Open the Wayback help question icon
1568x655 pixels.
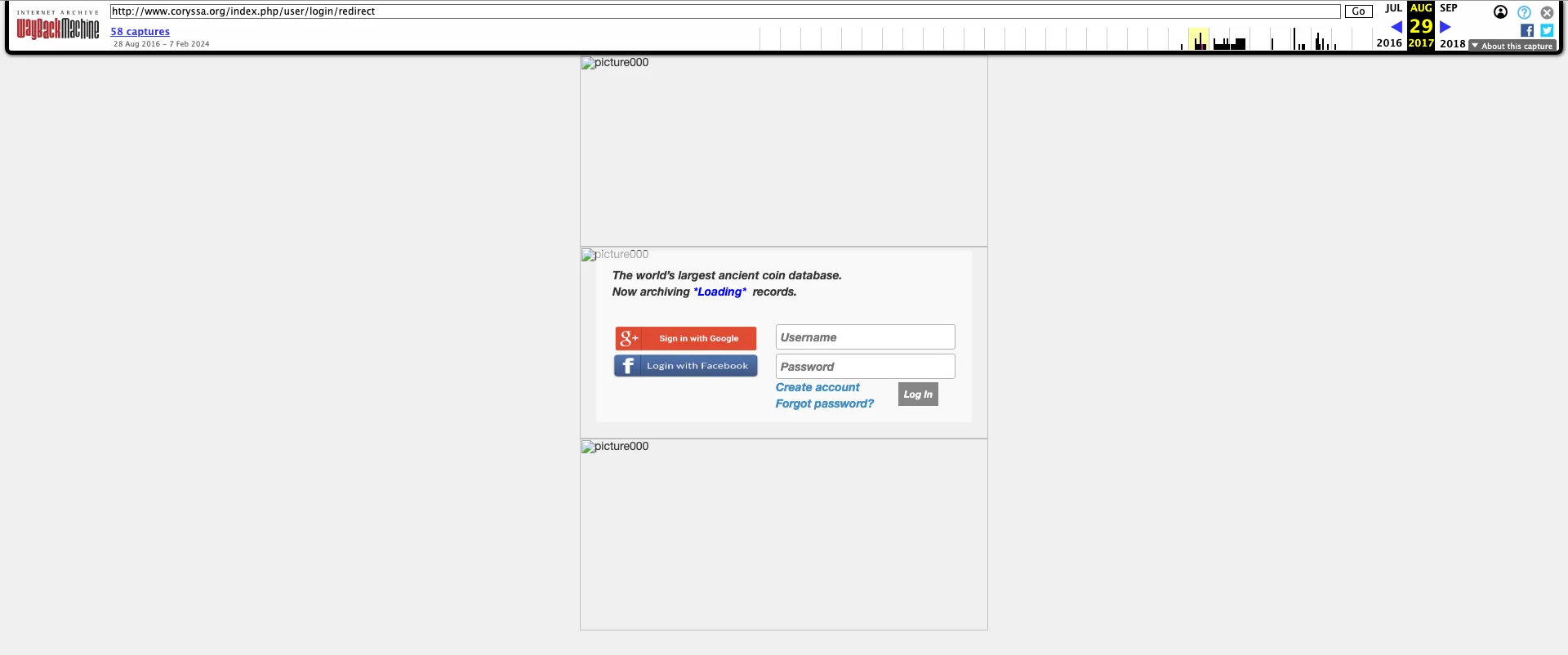1524,12
